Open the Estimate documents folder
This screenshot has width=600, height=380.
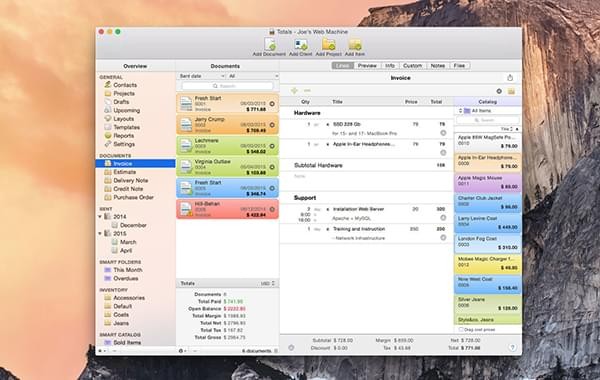click(124, 172)
